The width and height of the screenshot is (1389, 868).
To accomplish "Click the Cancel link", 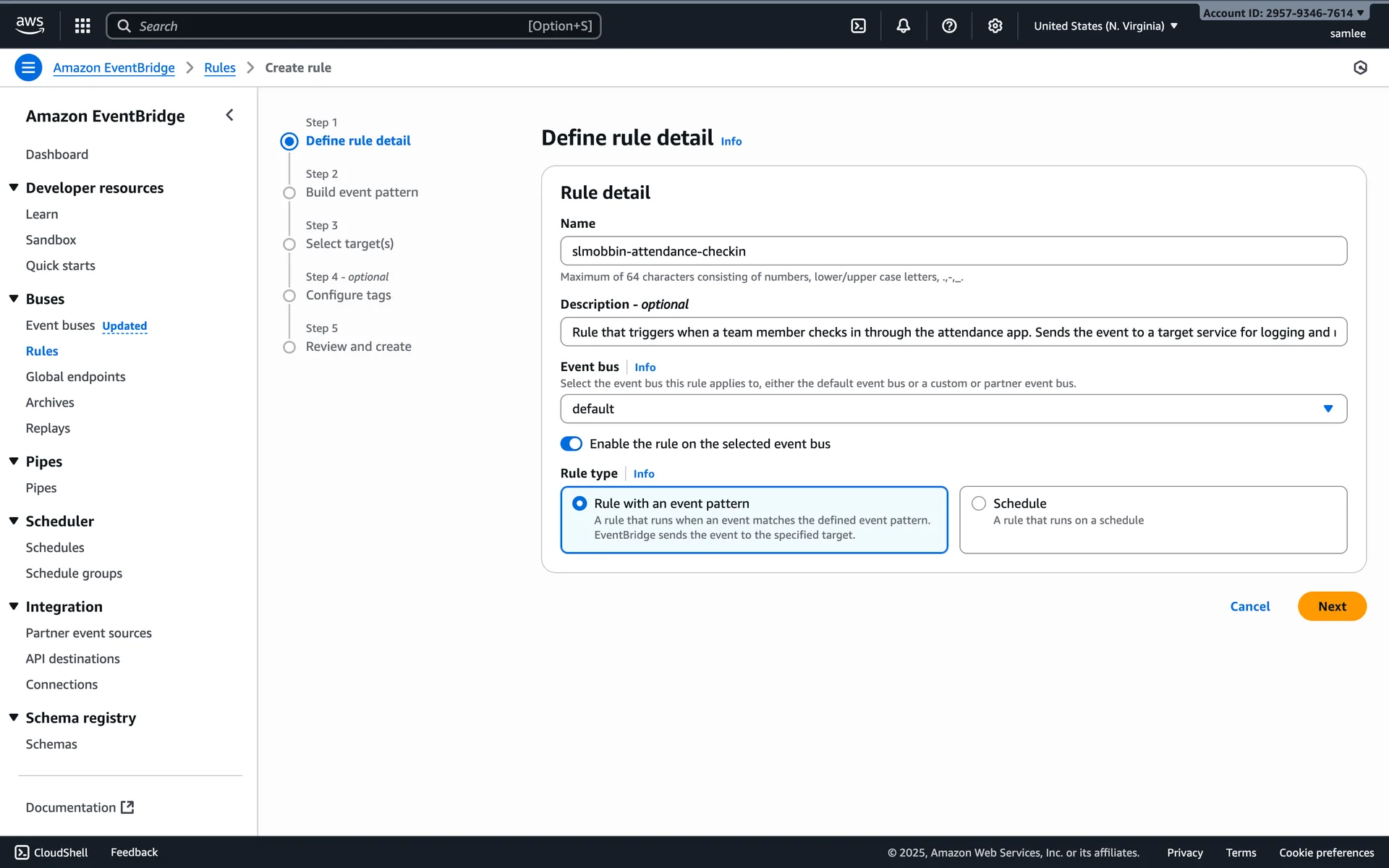I will pyautogui.click(x=1249, y=606).
